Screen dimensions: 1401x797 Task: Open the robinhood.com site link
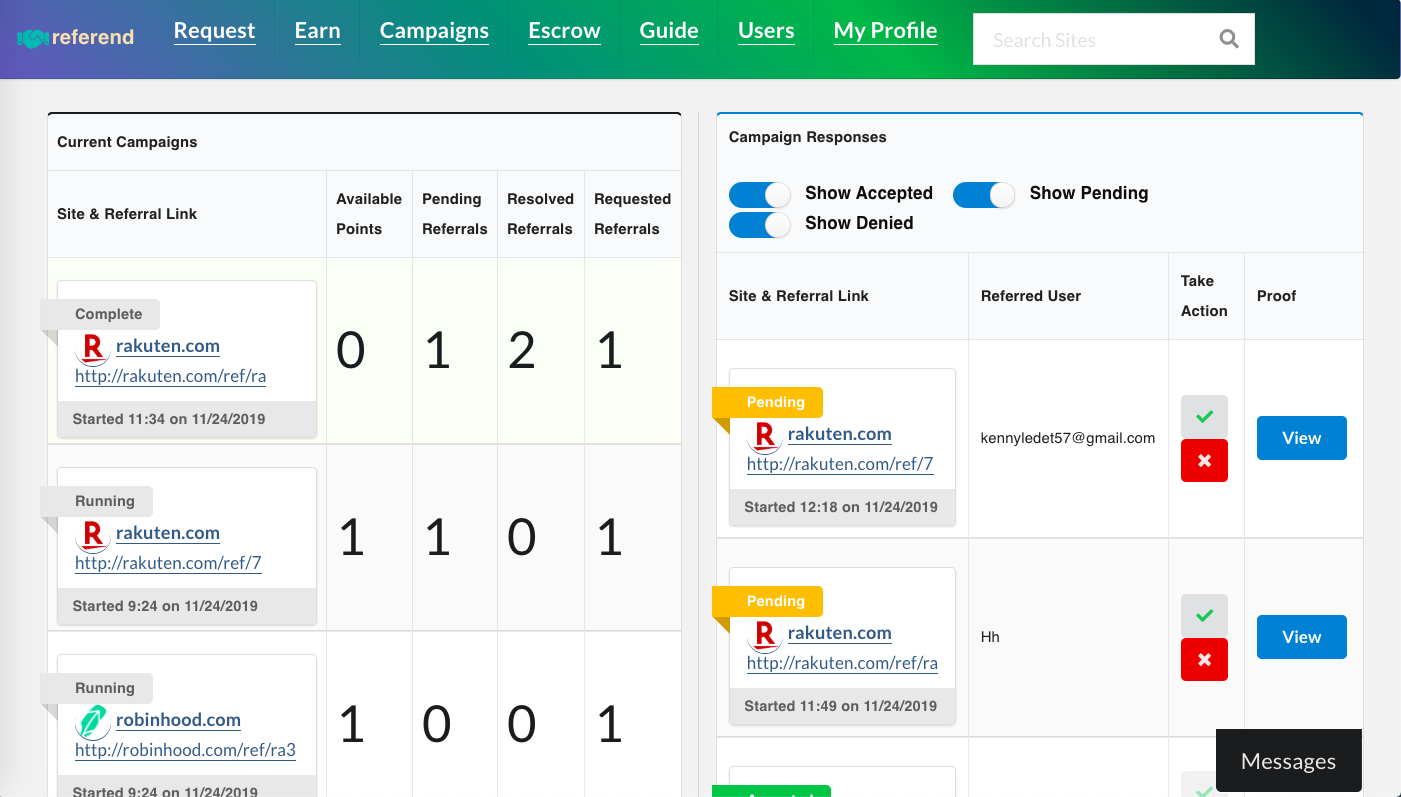coord(178,720)
